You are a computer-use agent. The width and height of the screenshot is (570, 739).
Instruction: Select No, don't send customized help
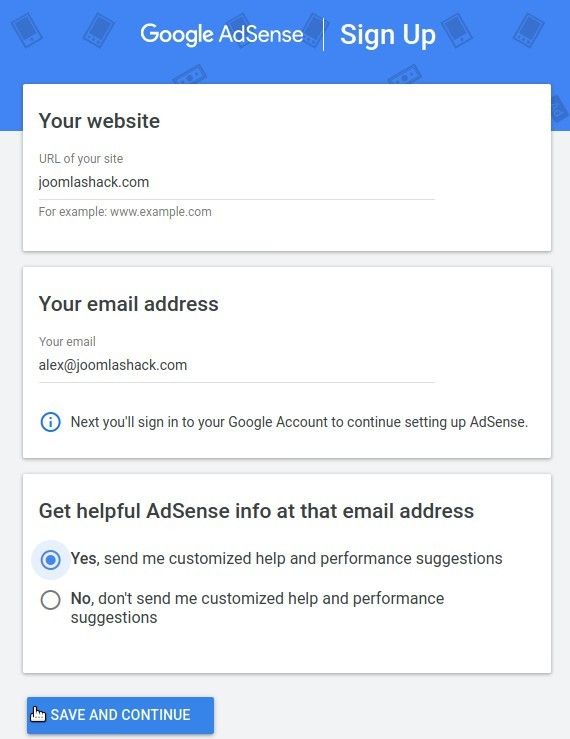(50, 600)
